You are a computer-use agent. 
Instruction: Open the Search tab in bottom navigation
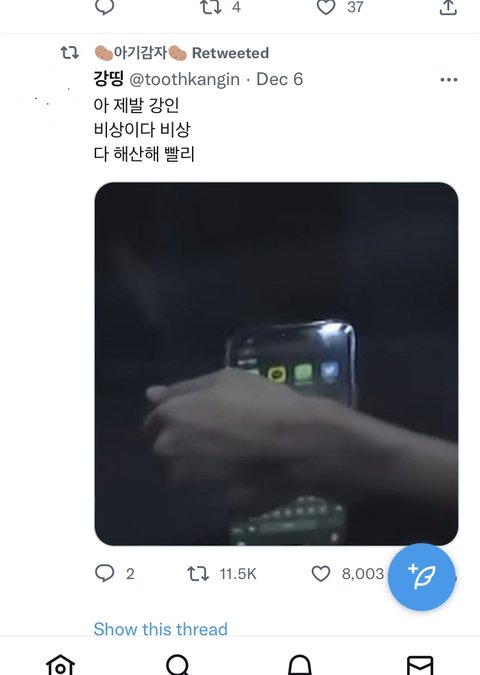(x=178, y=665)
